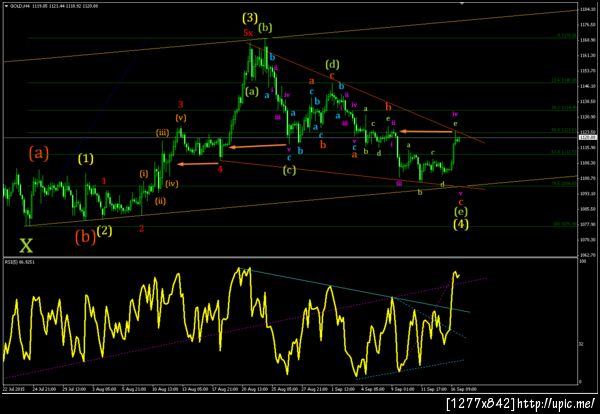Click the RSI(5) indicator label
600x414 pixels.
[x=18, y=261]
